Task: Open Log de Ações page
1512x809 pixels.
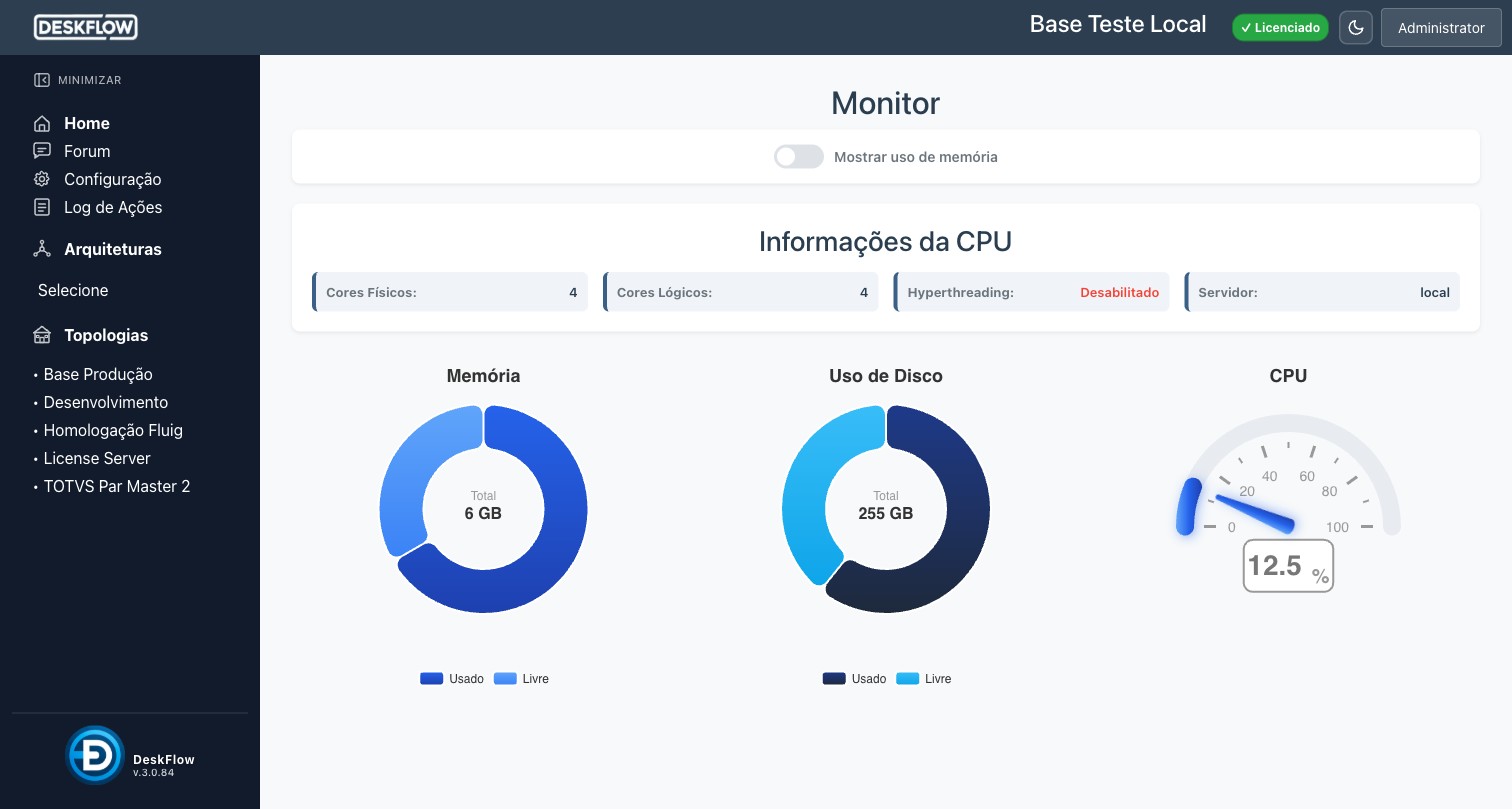Action: click(113, 207)
